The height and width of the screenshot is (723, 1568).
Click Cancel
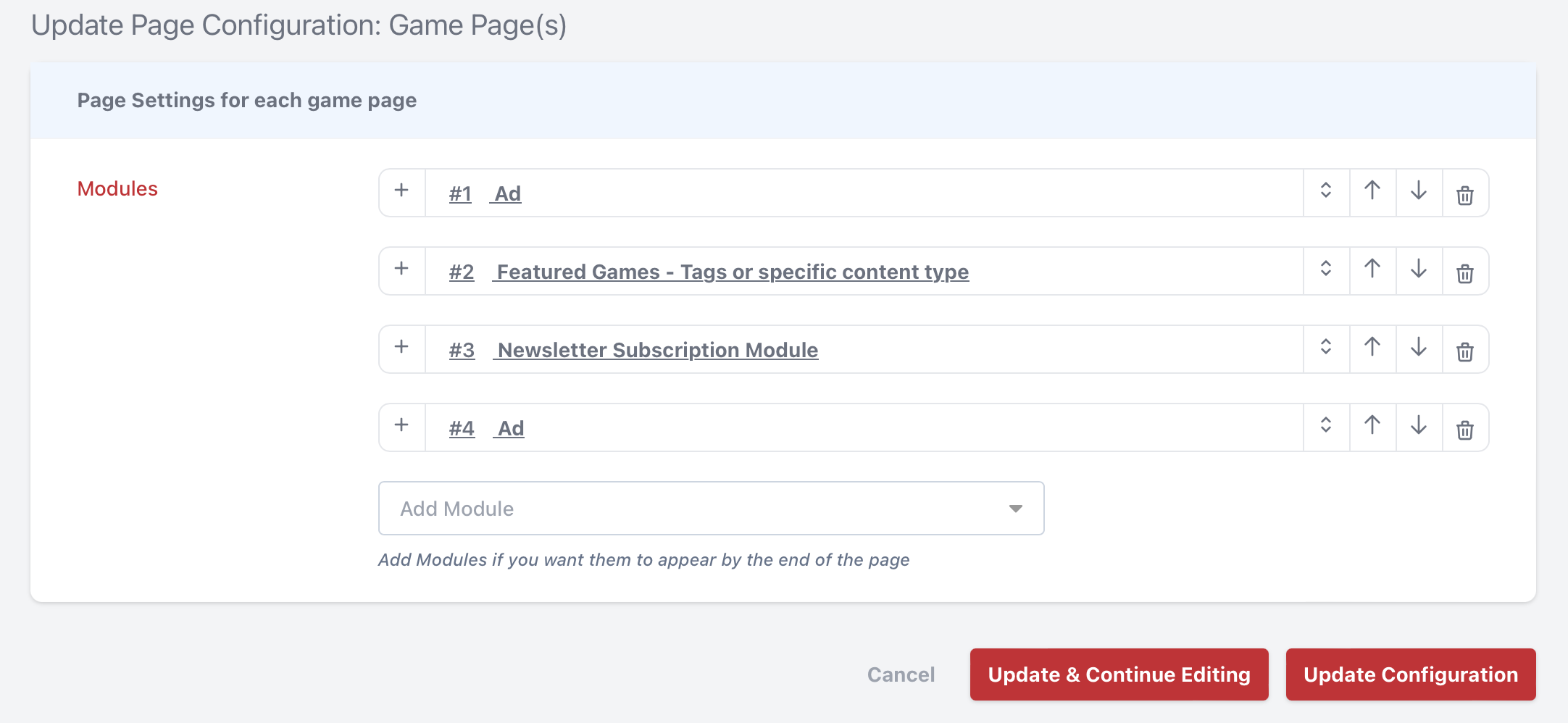point(901,674)
